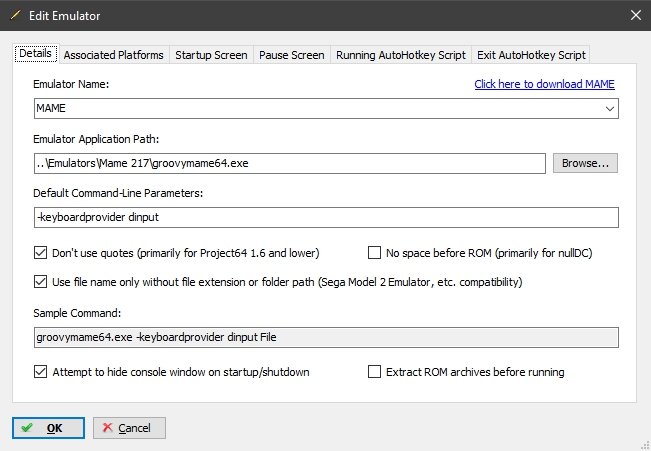Confirm changes with the OK button
The width and height of the screenshot is (651, 451).
pyautogui.click(x=48, y=428)
